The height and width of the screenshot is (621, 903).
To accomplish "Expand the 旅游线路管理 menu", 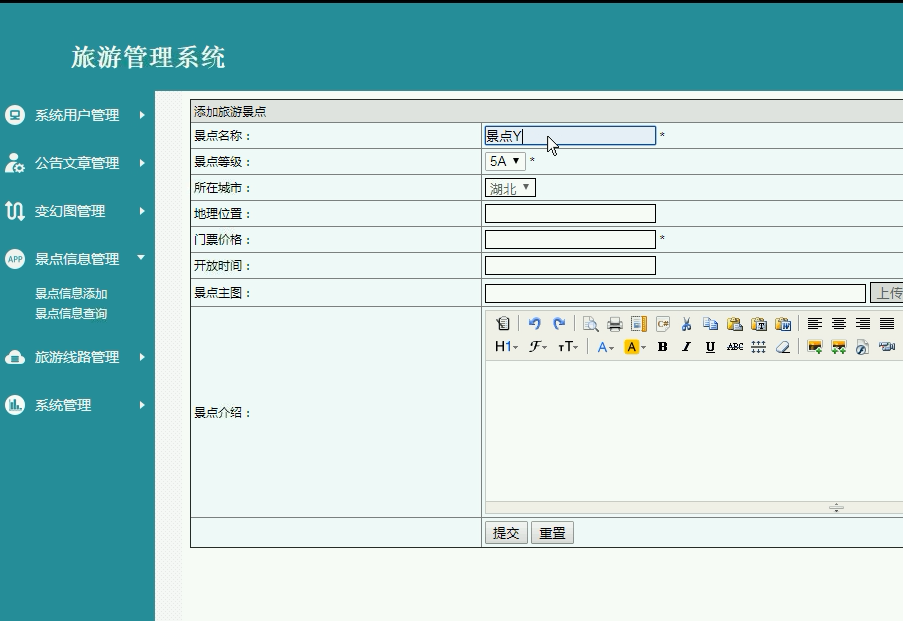I will [77, 357].
